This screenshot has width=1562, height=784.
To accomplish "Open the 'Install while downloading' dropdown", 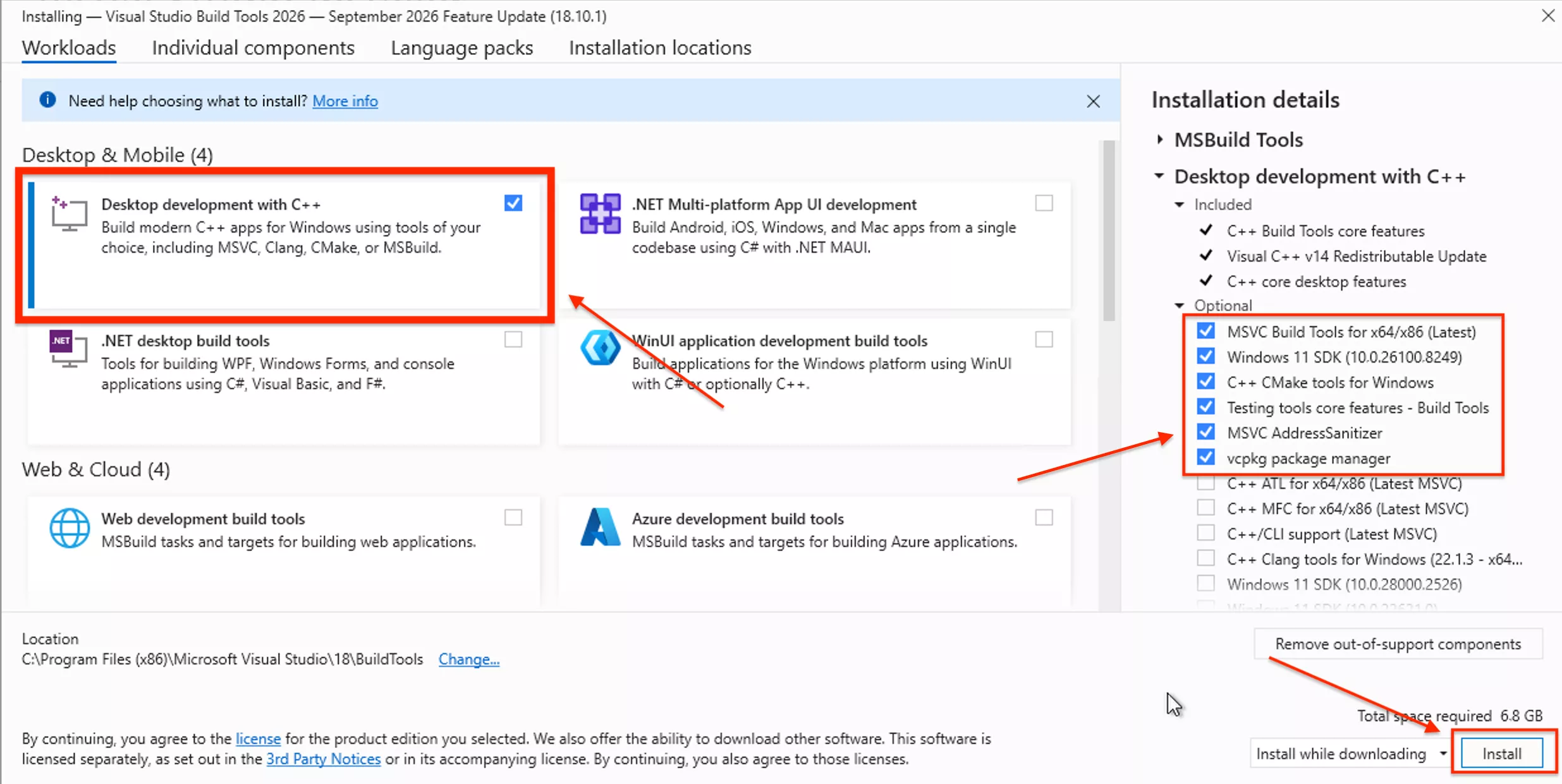I will [1350, 754].
